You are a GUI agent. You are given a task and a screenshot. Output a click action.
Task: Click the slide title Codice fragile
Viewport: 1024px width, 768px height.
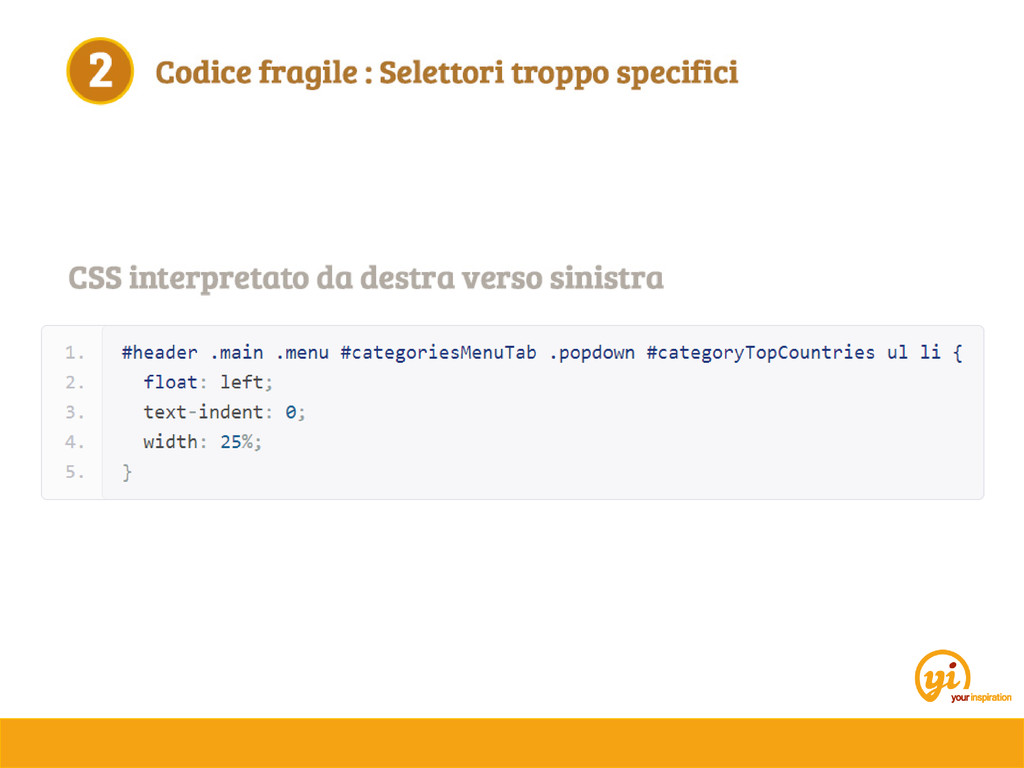[447, 72]
